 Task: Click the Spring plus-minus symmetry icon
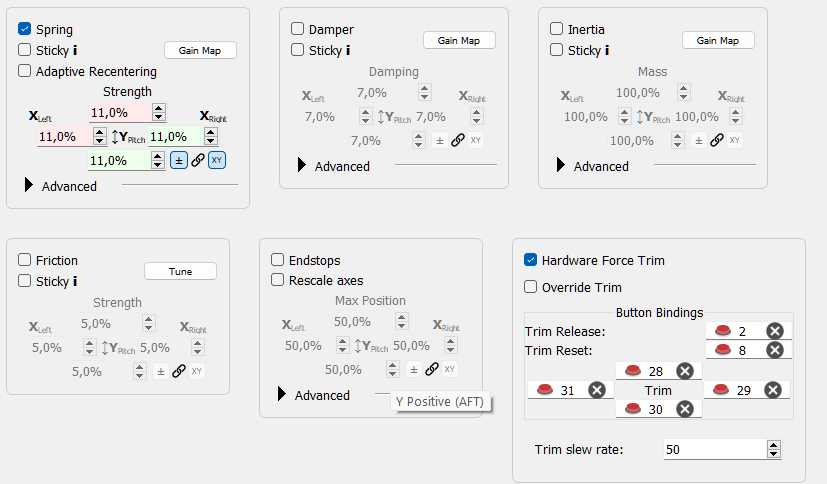(178, 160)
